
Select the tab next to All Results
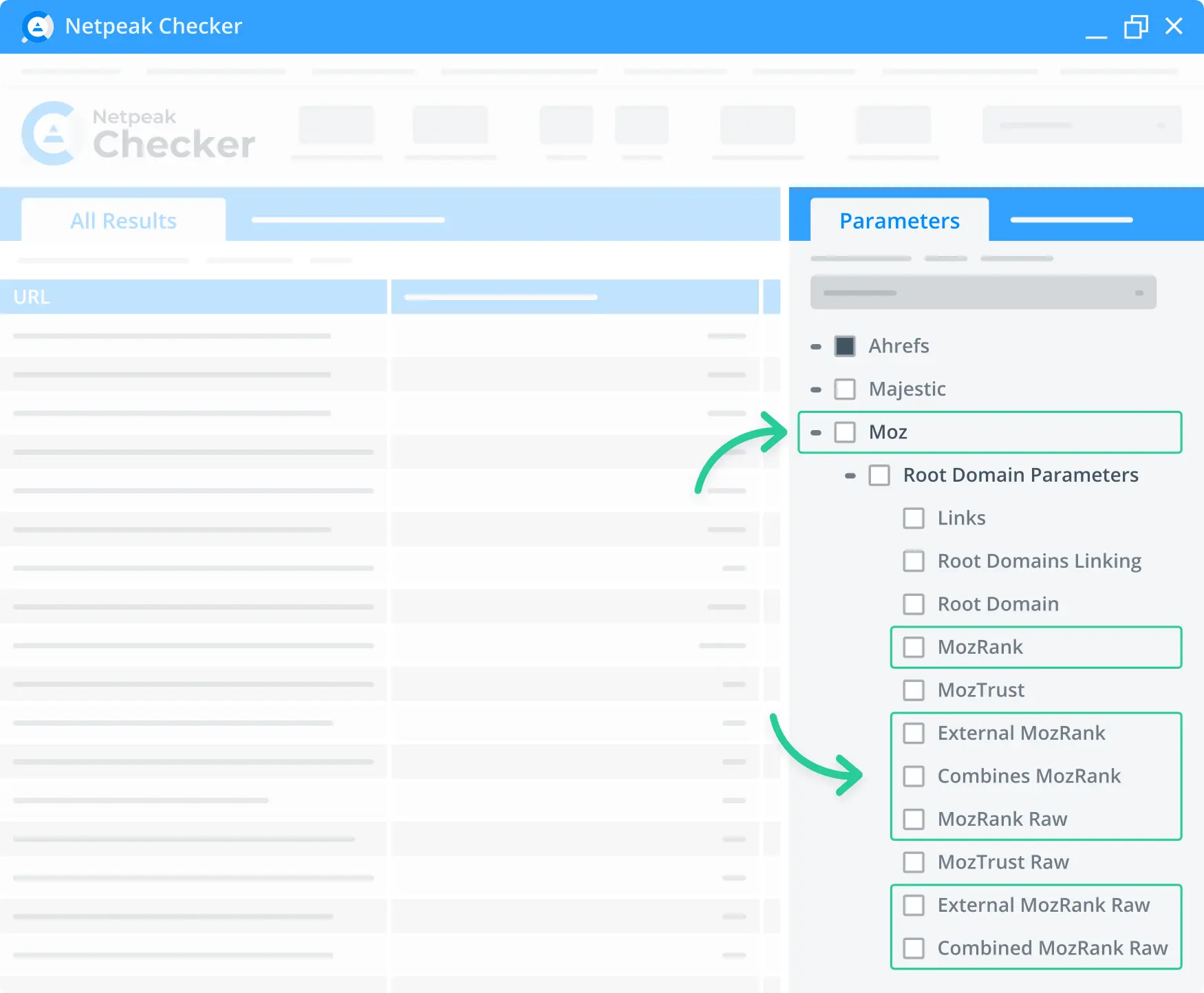click(348, 220)
